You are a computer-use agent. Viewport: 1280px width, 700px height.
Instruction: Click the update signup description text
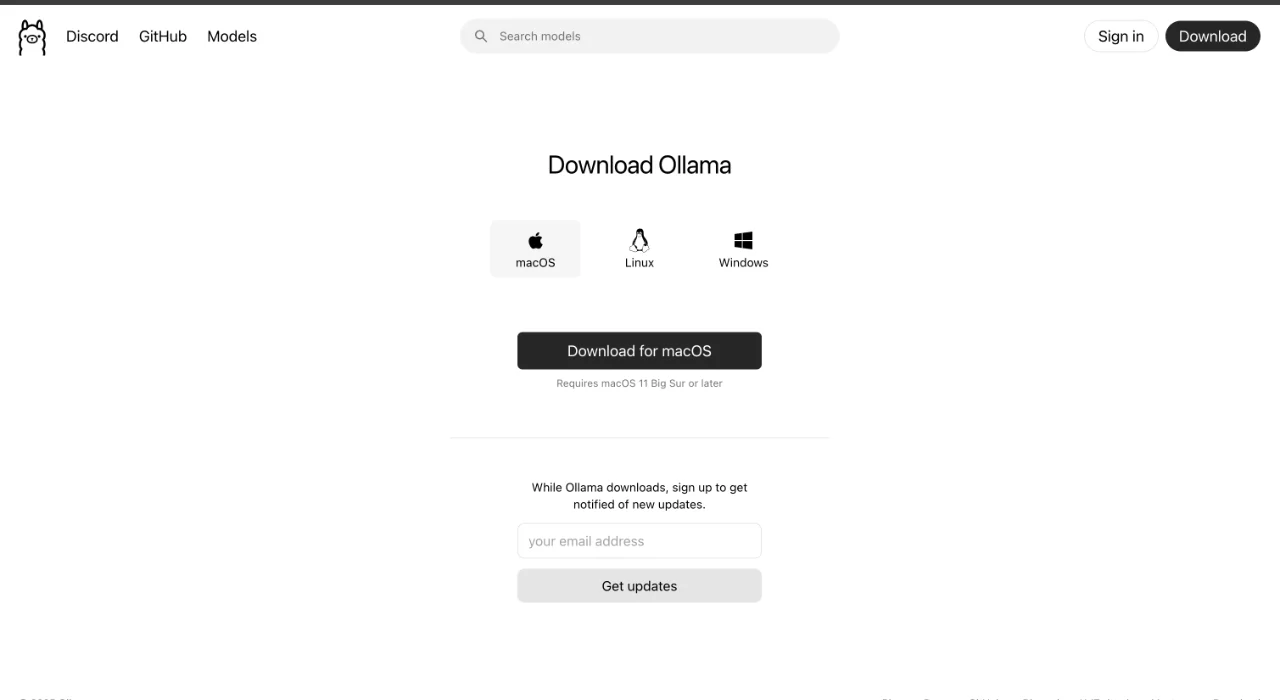pyautogui.click(x=639, y=496)
